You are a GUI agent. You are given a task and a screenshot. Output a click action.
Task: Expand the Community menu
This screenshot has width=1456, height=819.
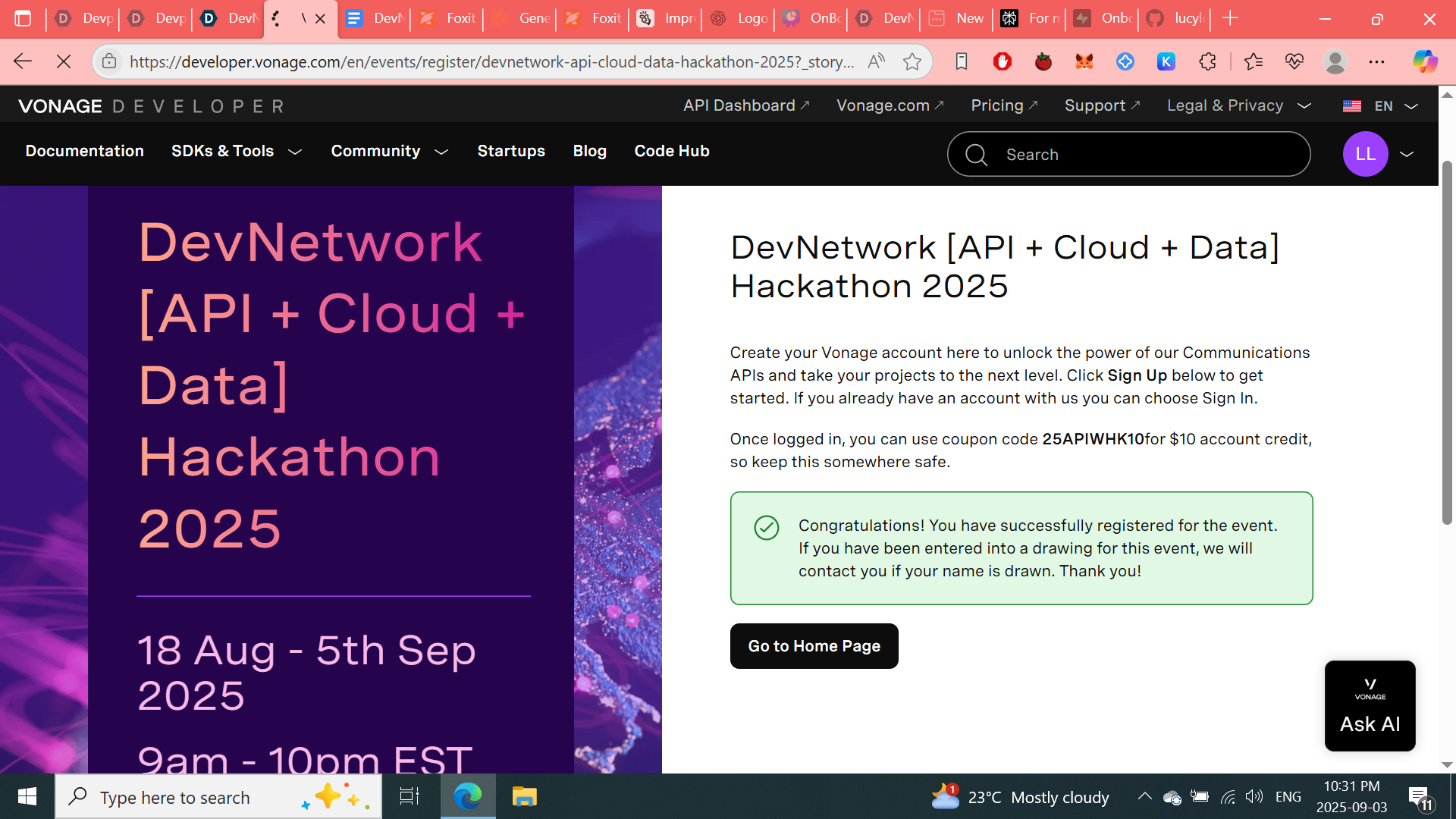pos(389,151)
